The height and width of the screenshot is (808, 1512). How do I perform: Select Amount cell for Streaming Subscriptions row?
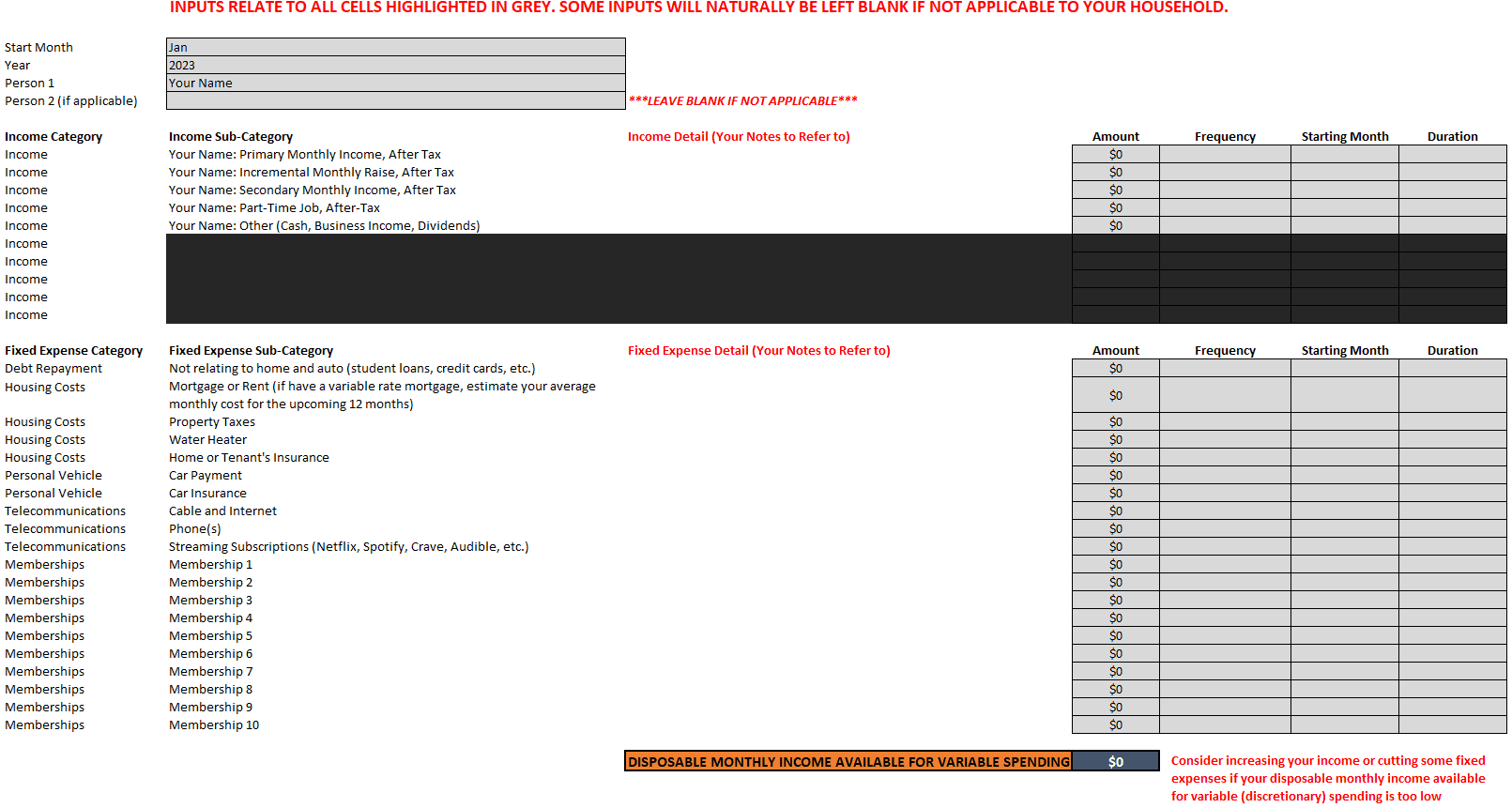coord(1115,546)
